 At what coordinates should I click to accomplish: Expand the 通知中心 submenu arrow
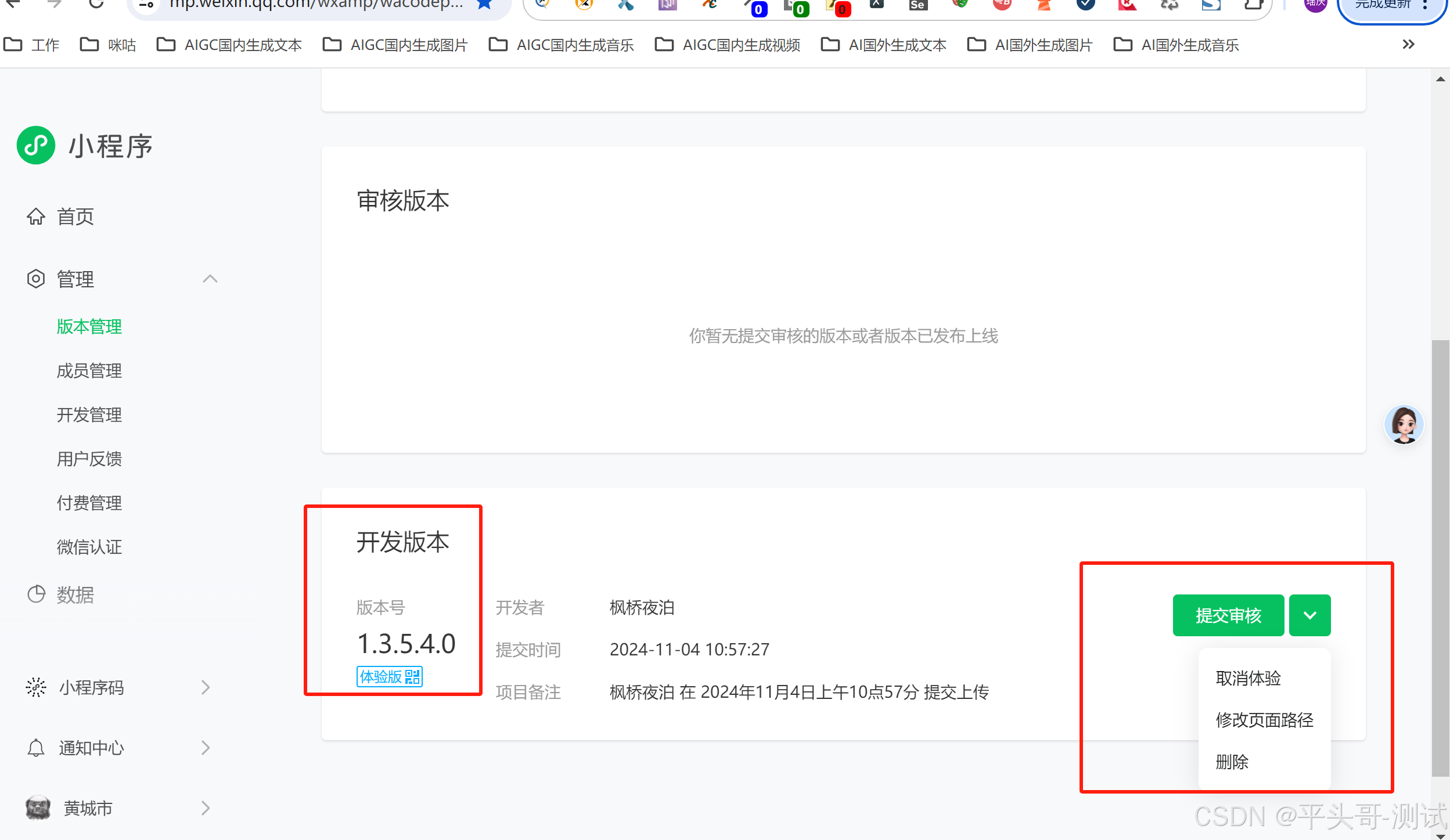[206, 748]
